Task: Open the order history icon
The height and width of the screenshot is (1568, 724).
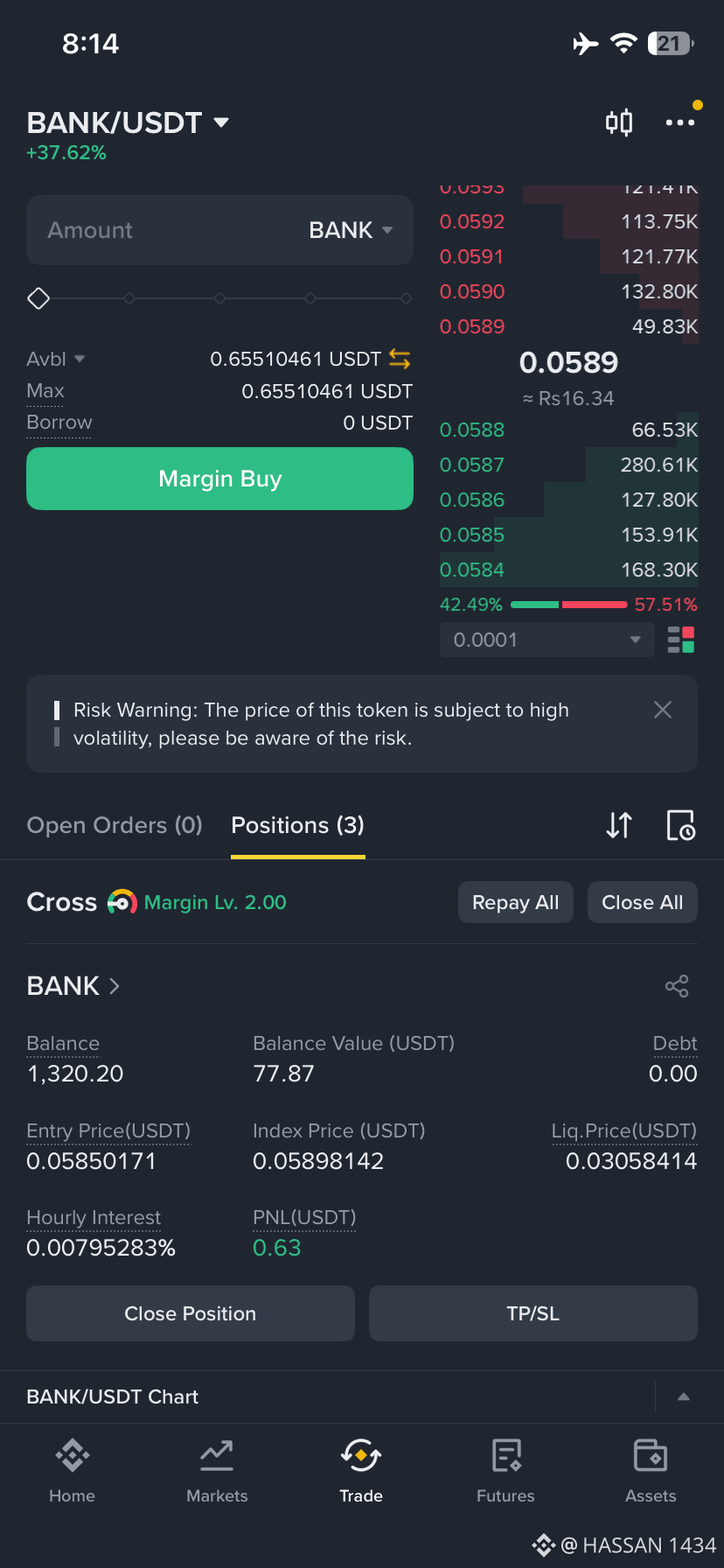Action: (681, 825)
